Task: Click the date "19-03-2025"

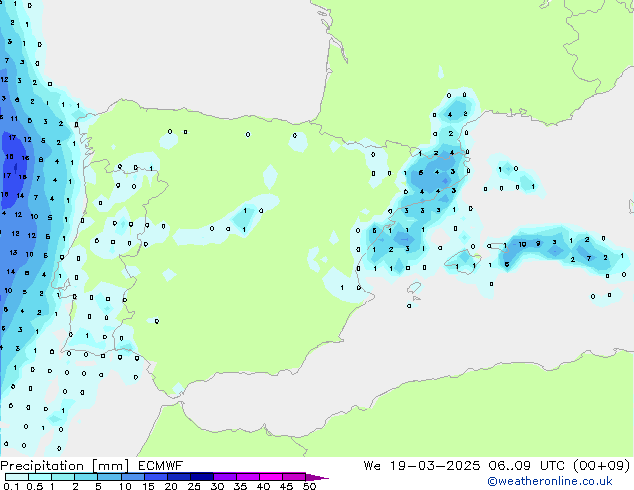Action: (435, 466)
